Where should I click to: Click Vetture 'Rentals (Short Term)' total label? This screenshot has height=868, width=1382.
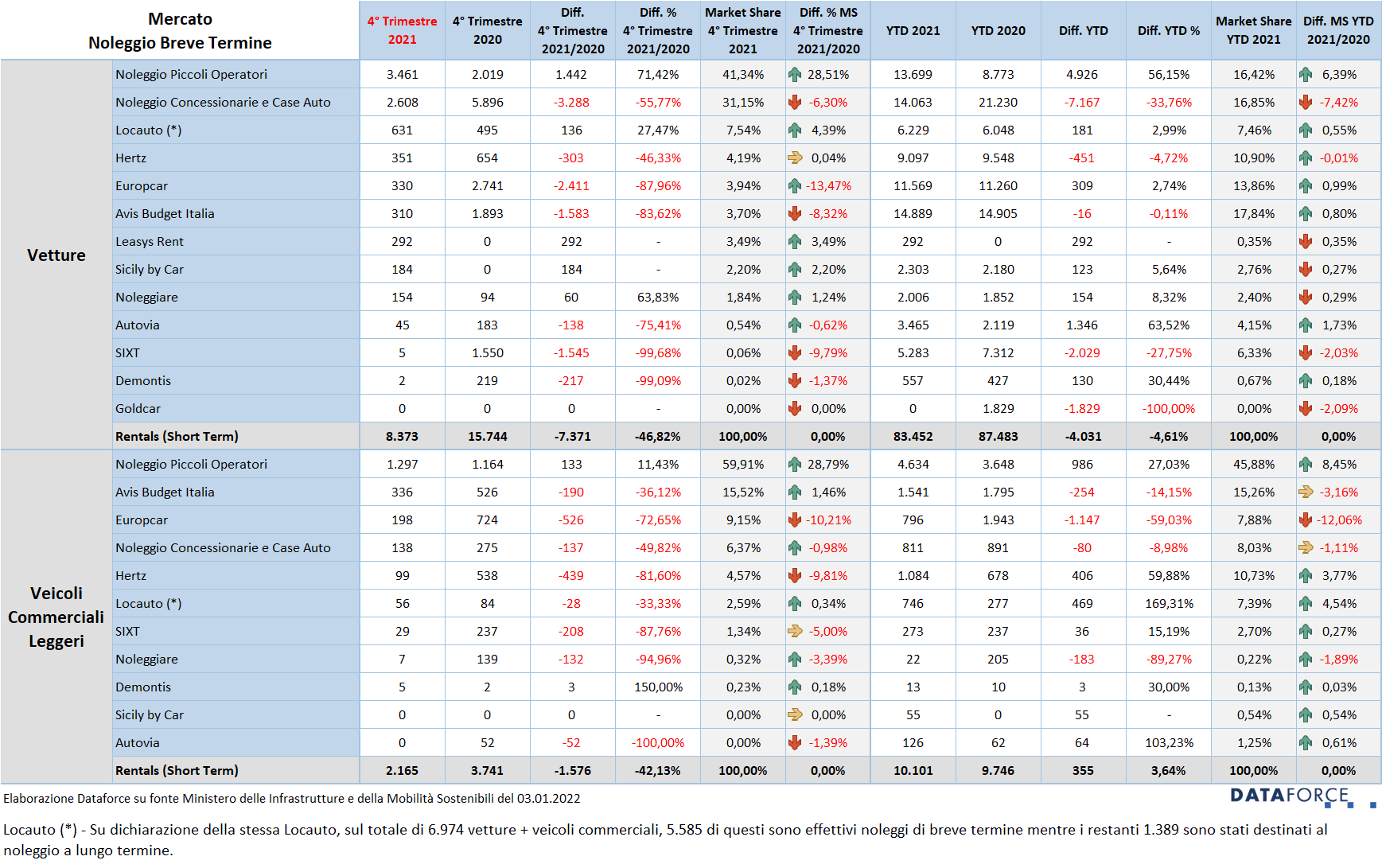pos(177,437)
